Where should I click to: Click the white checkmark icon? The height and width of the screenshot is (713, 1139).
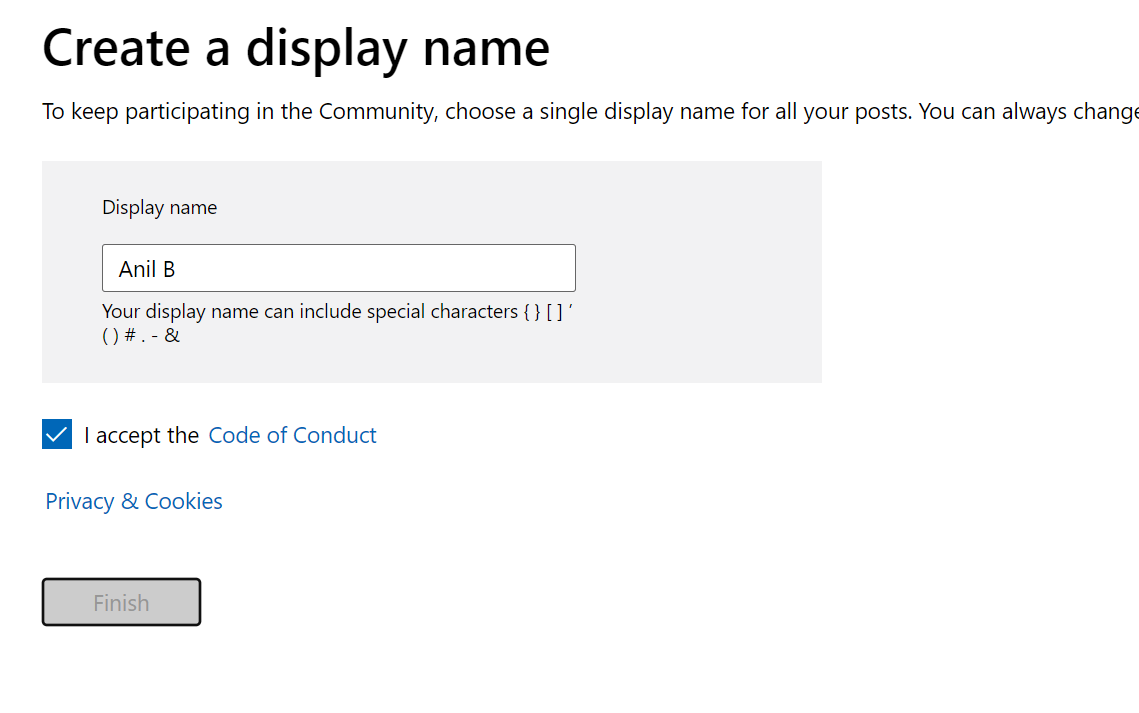click(57, 435)
